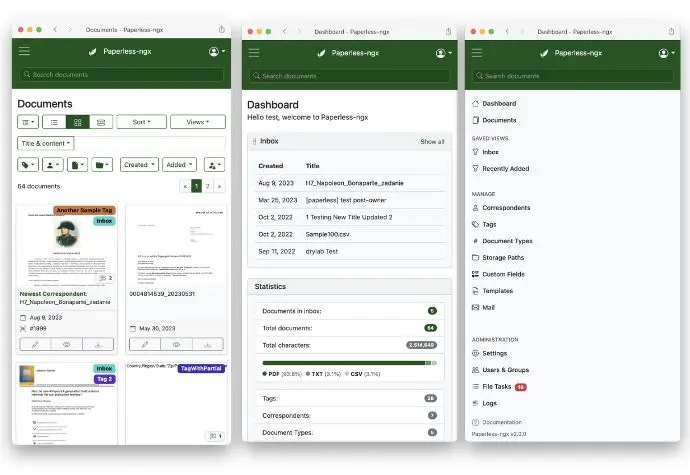This screenshot has height=475, width=690.
Task: Open H7_Napoleon_Bonaparte_zadanie row in Inbox widget
Action: tap(349, 183)
